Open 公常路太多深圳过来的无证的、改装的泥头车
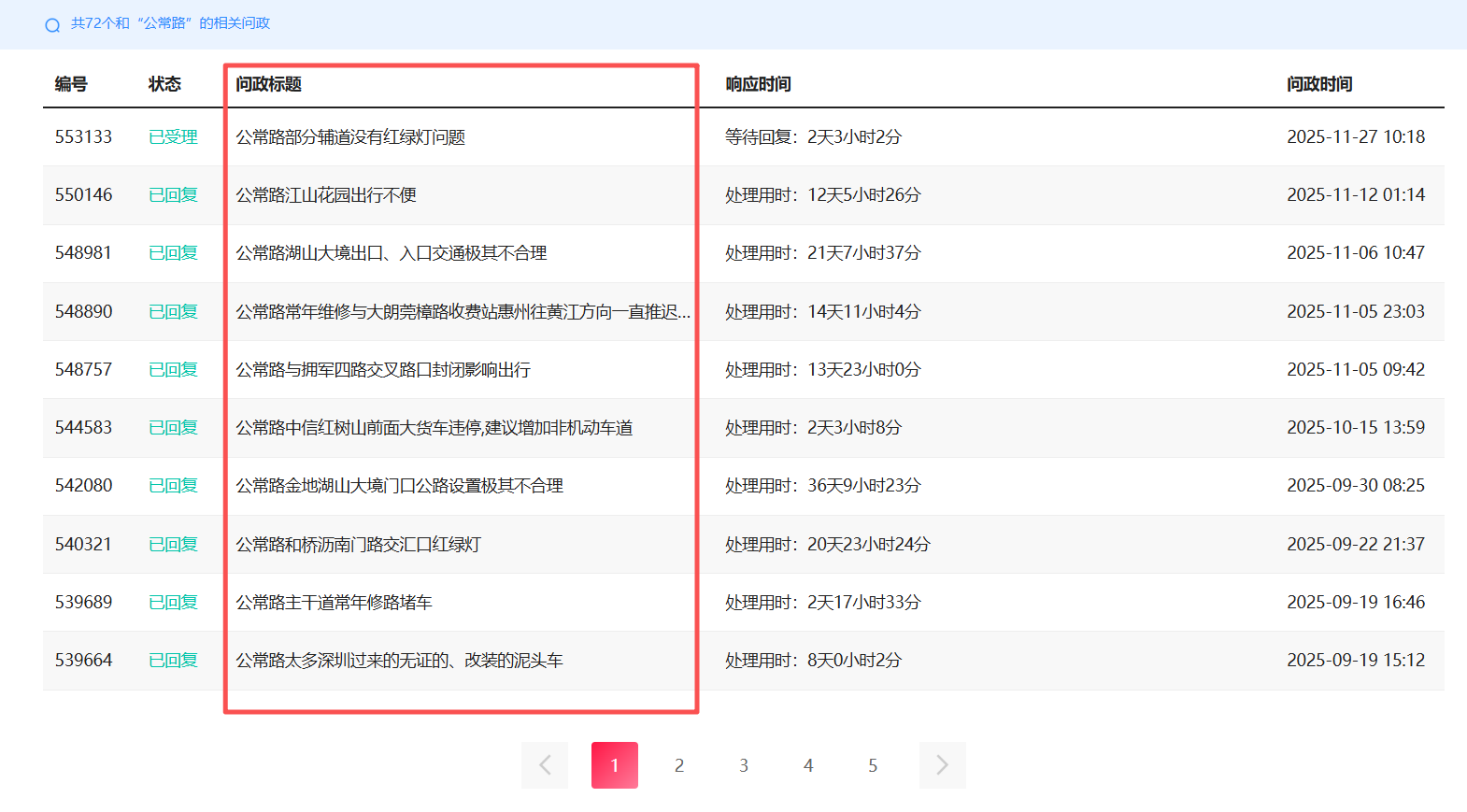Image resolution: width=1467 pixels, height=812 pixels. pyautogui.click(x=399, y=661)
